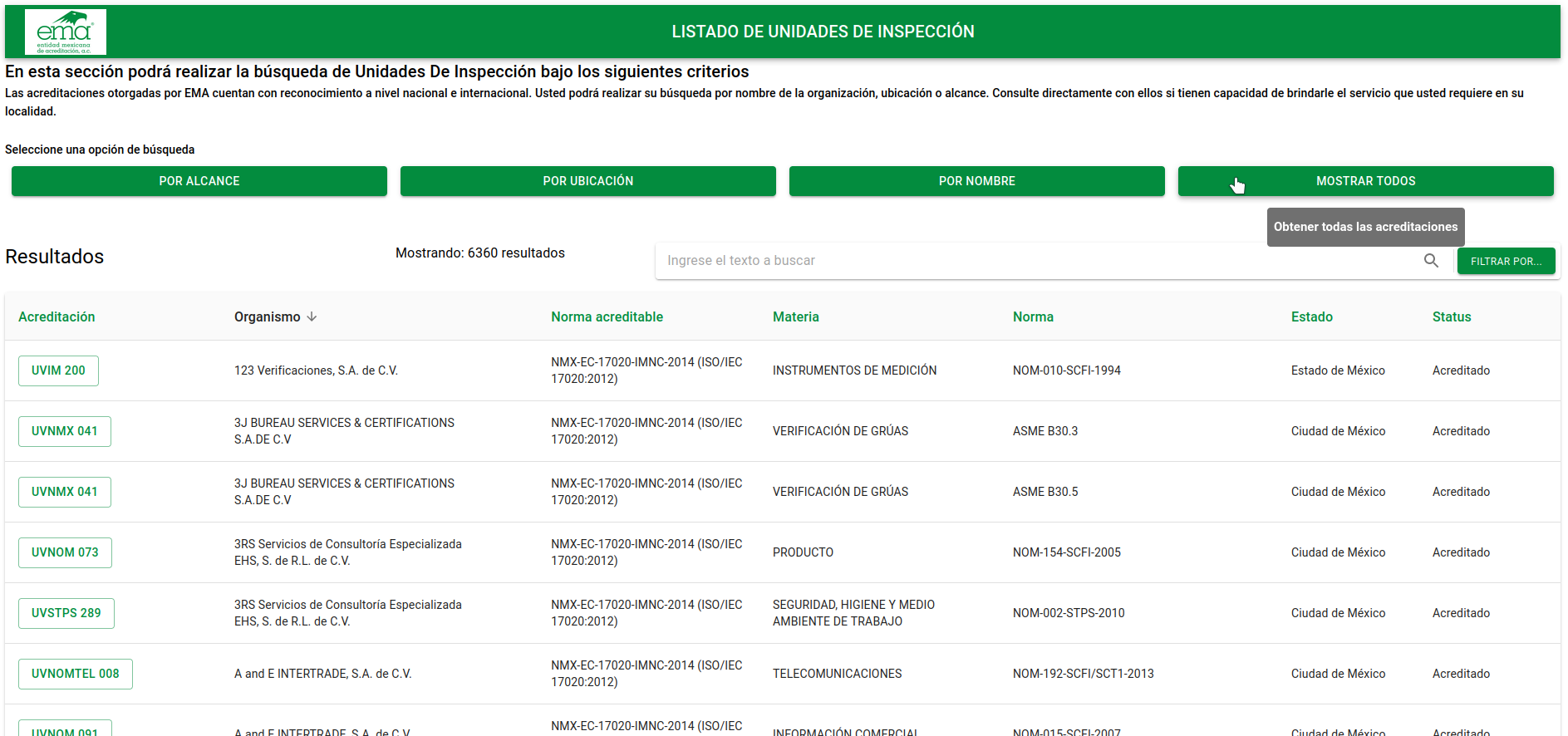The image size is (1568, 736).
Task: Sort by Norma column header
Action: 1033,316
